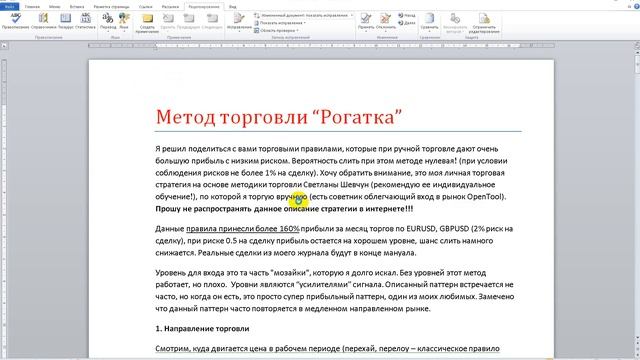Switch to the Главная tab

click(x=32, y=7)
